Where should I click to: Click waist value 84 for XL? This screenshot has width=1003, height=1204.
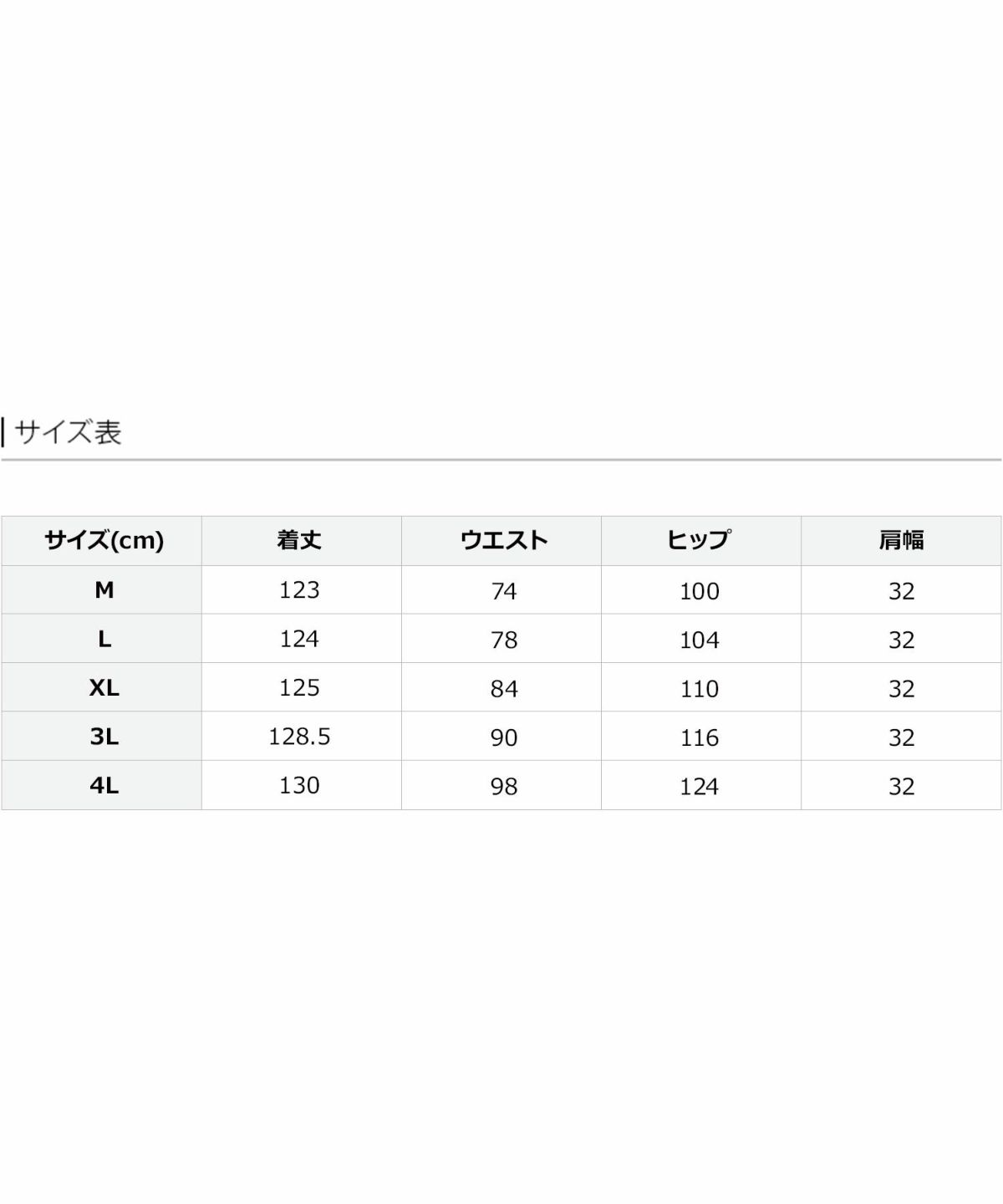tap(503, 689)
